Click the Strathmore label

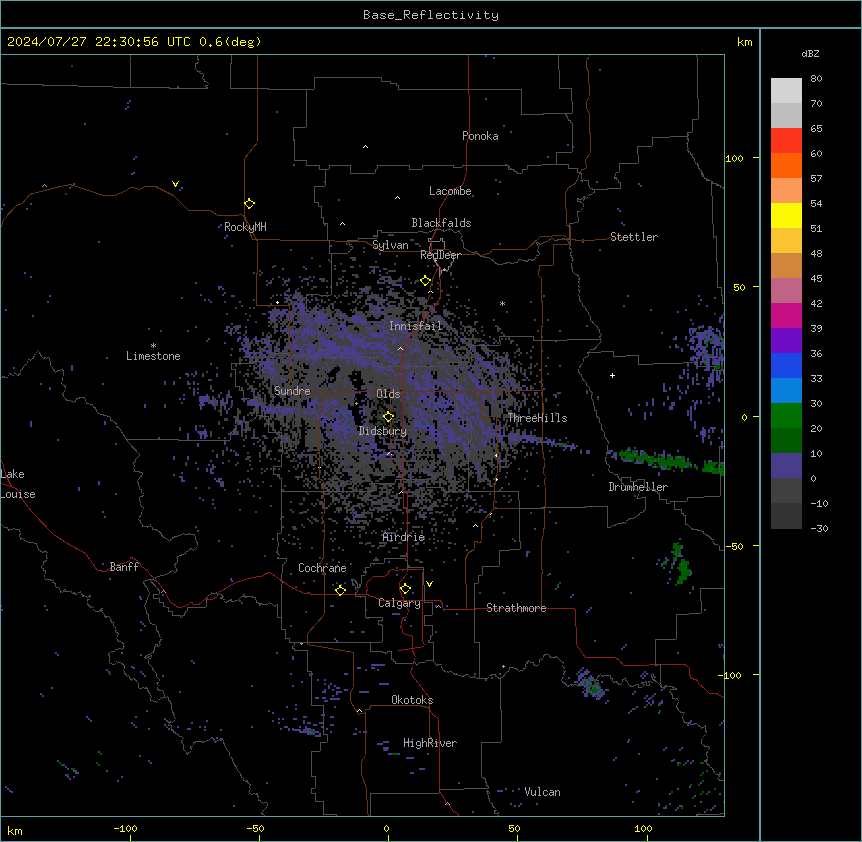516,608
